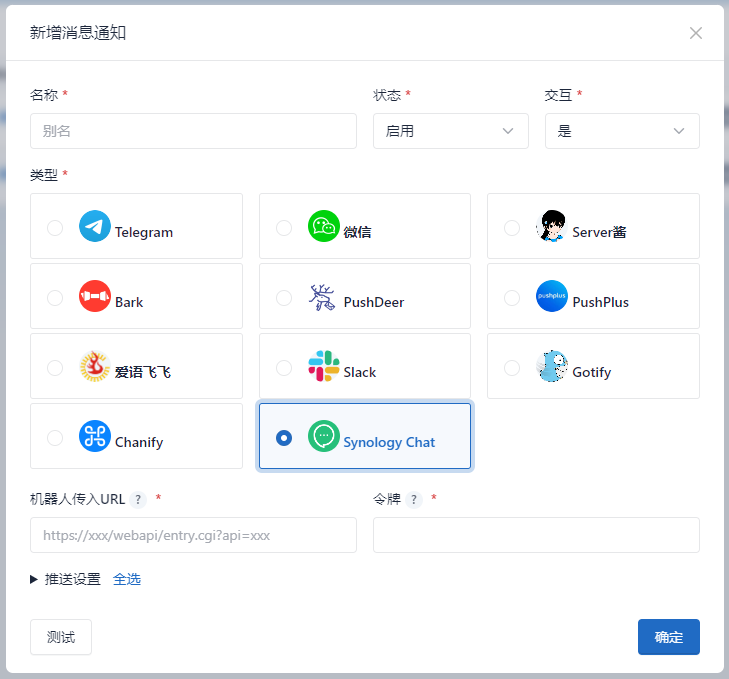Select the Gotify radio button
The width and height of the screenshot is (729, 679).
click(512, 368)
